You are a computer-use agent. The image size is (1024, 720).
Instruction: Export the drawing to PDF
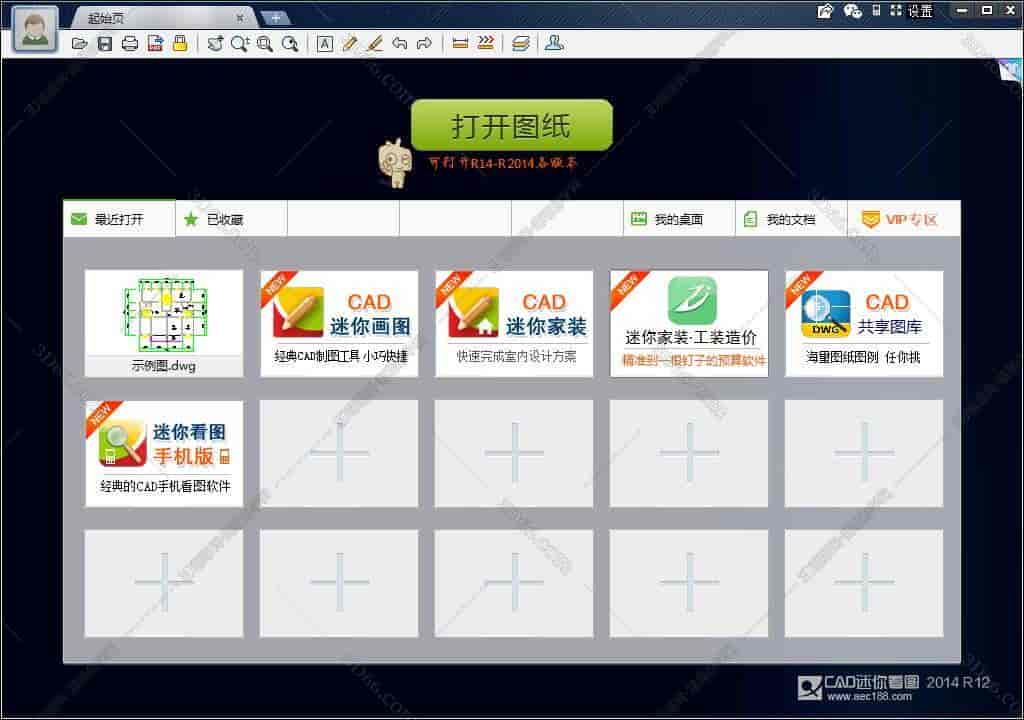153,44
